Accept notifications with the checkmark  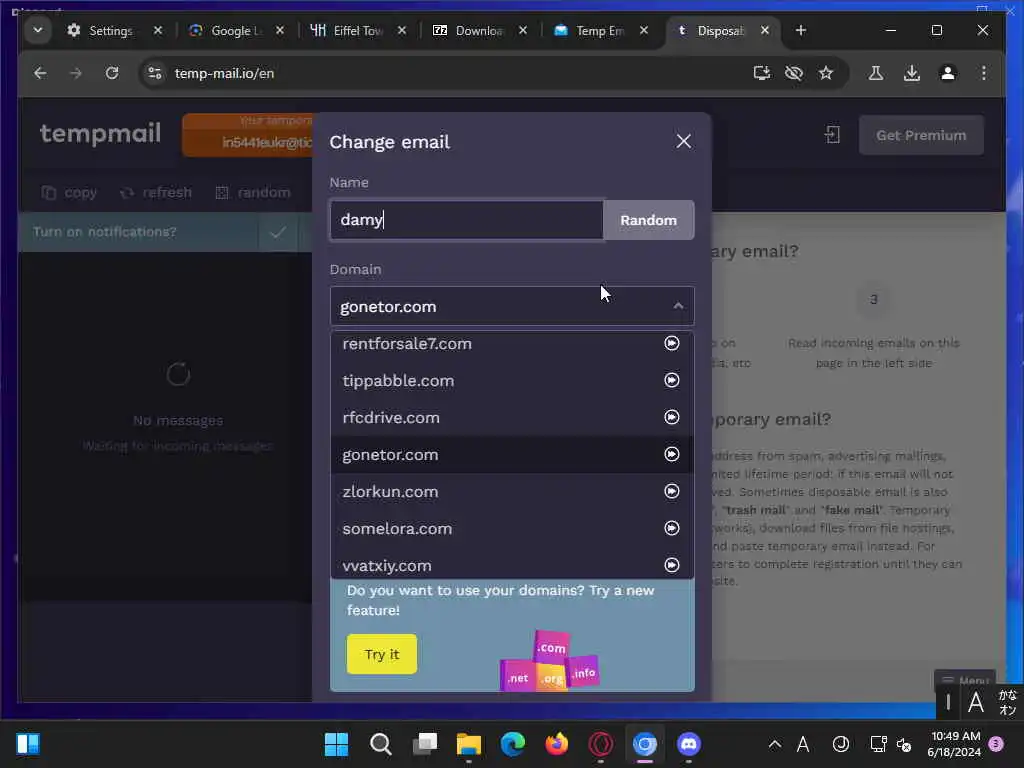click(278, 232)
